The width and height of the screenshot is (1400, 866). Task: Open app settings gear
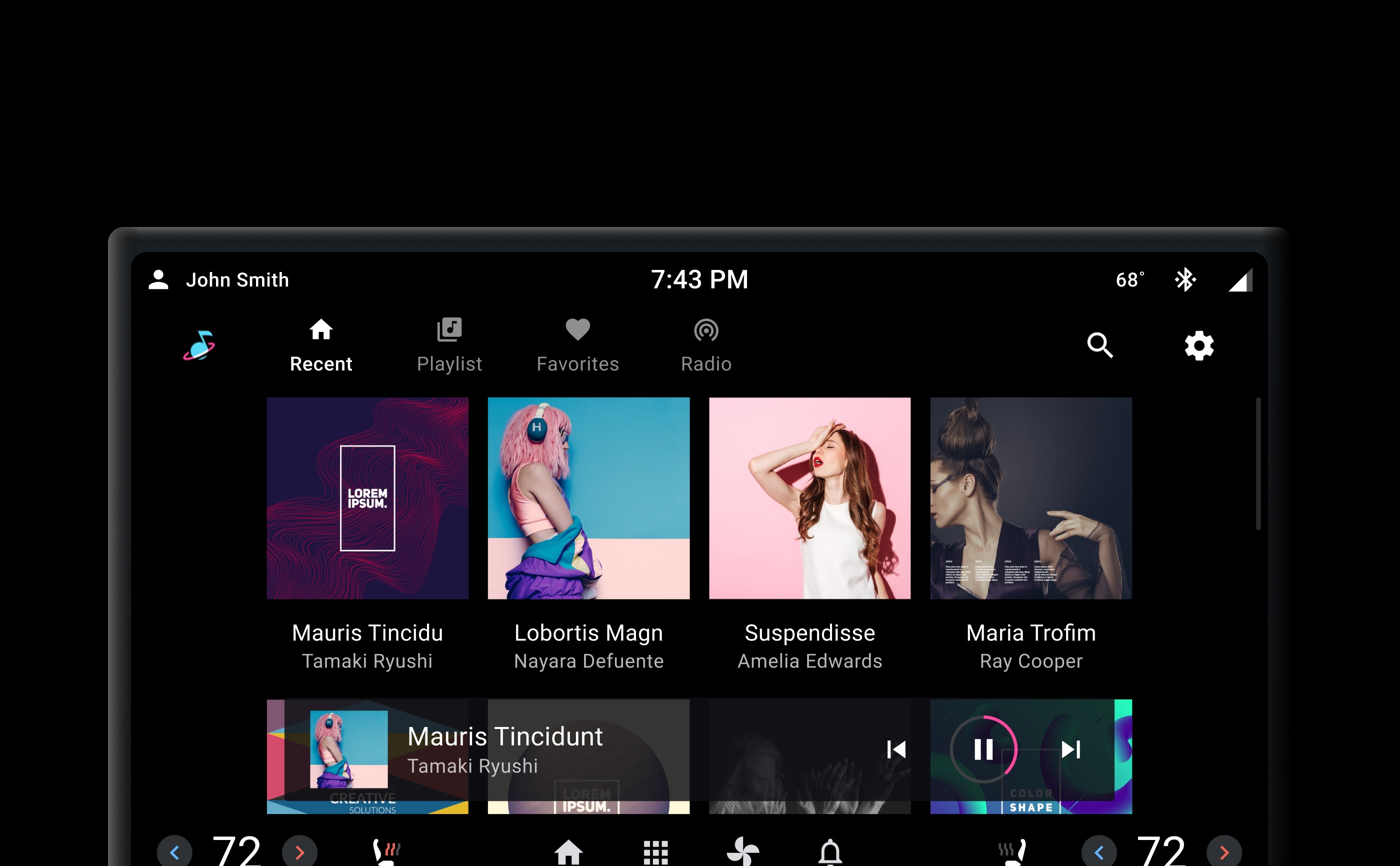(1198, 345)
